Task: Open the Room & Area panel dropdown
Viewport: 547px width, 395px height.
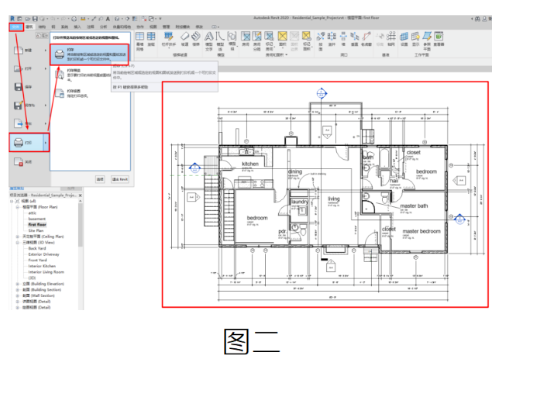Action: tap(286, 55)
